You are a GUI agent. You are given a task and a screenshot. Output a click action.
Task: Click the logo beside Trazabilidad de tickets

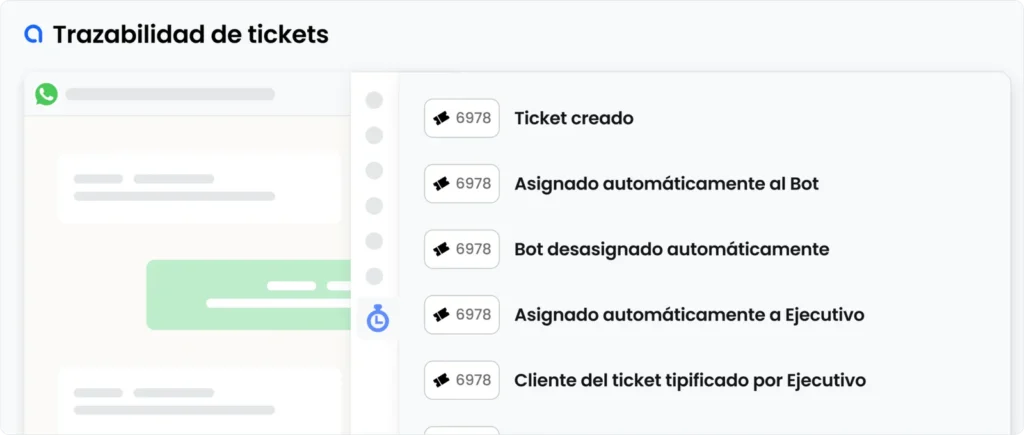tap(34, 34)
